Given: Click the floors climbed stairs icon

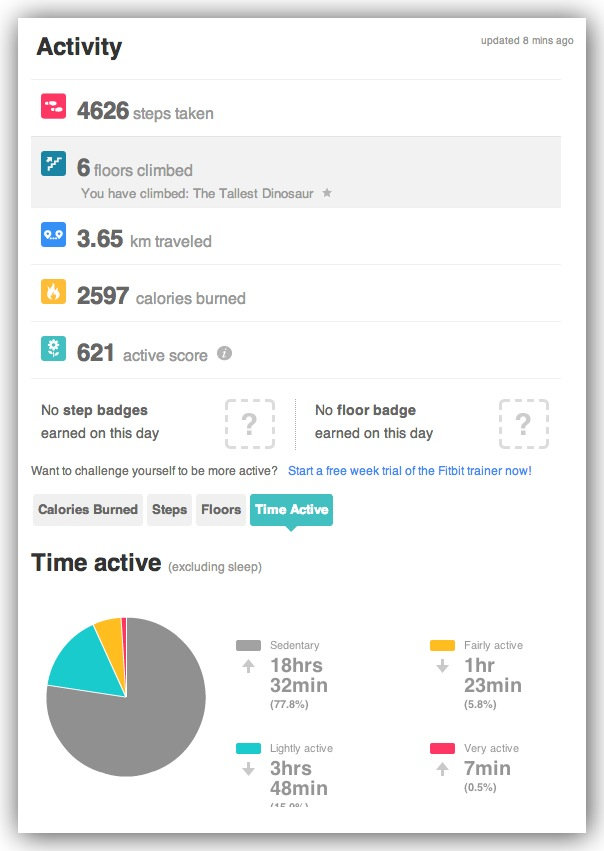Looking at the screenshot, I should click(x=53, y=163).
